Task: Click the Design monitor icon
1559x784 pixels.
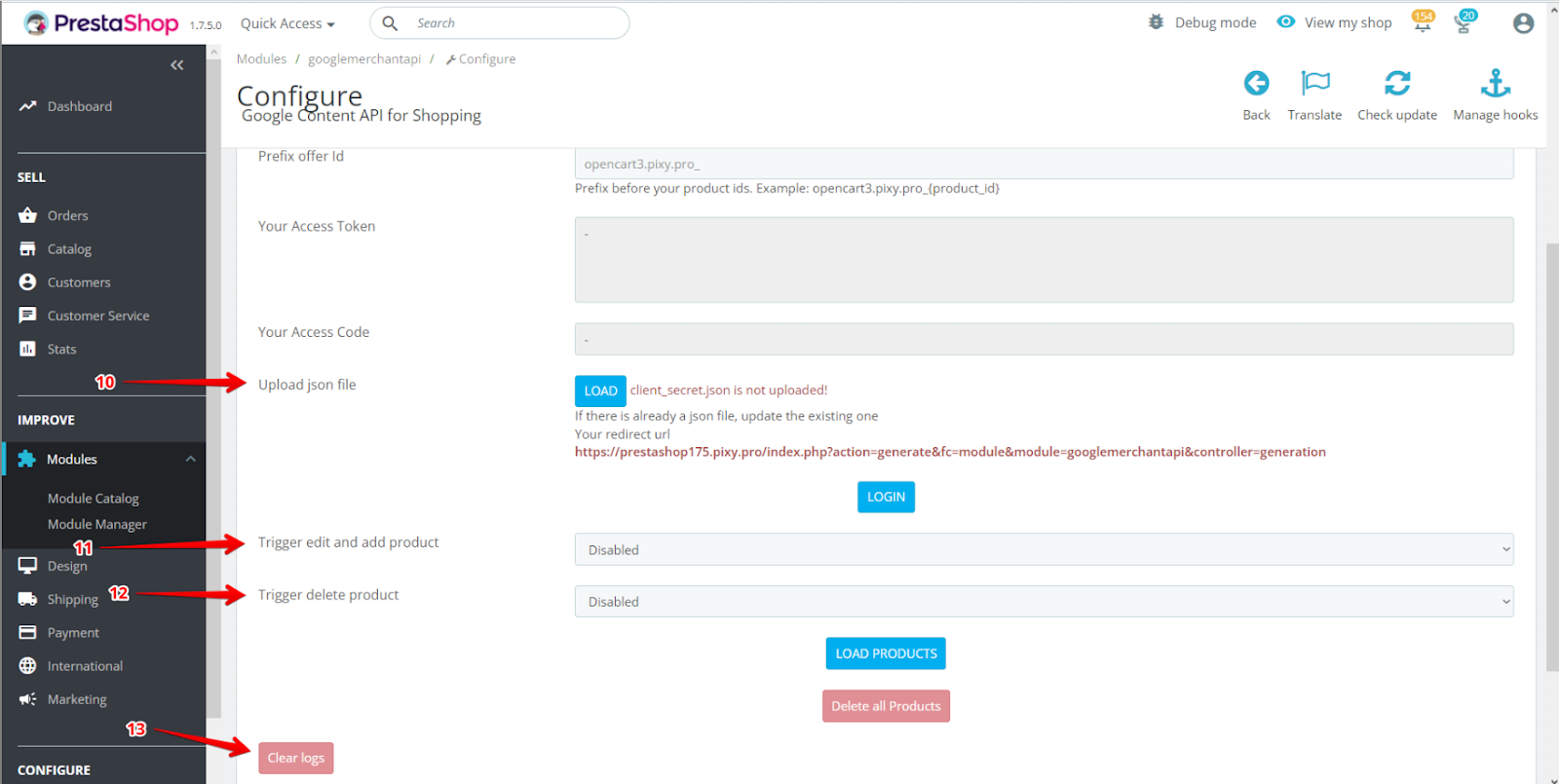Action: coord(27,566)
